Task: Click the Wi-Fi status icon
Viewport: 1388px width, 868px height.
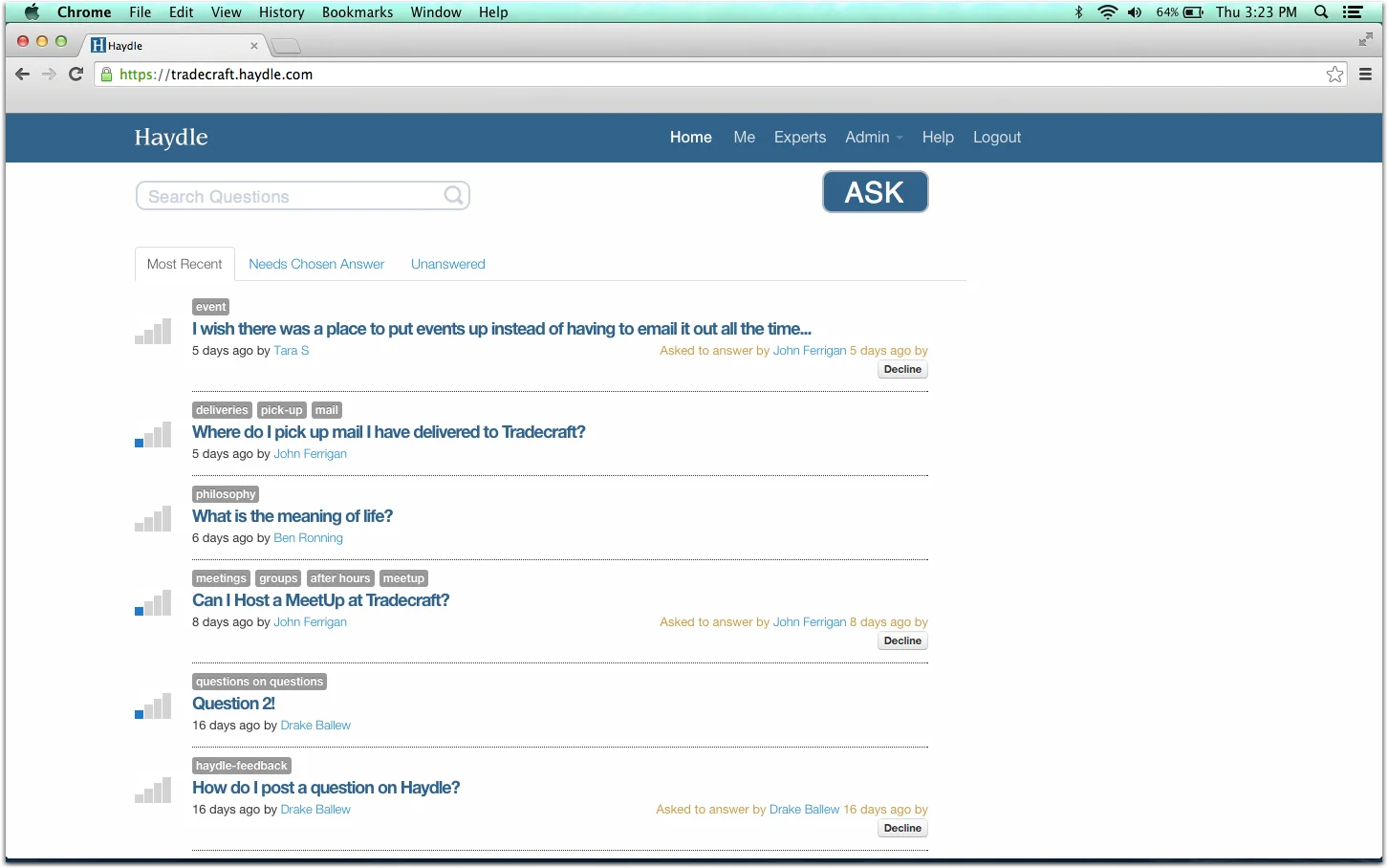Action: coord(1107,12)
